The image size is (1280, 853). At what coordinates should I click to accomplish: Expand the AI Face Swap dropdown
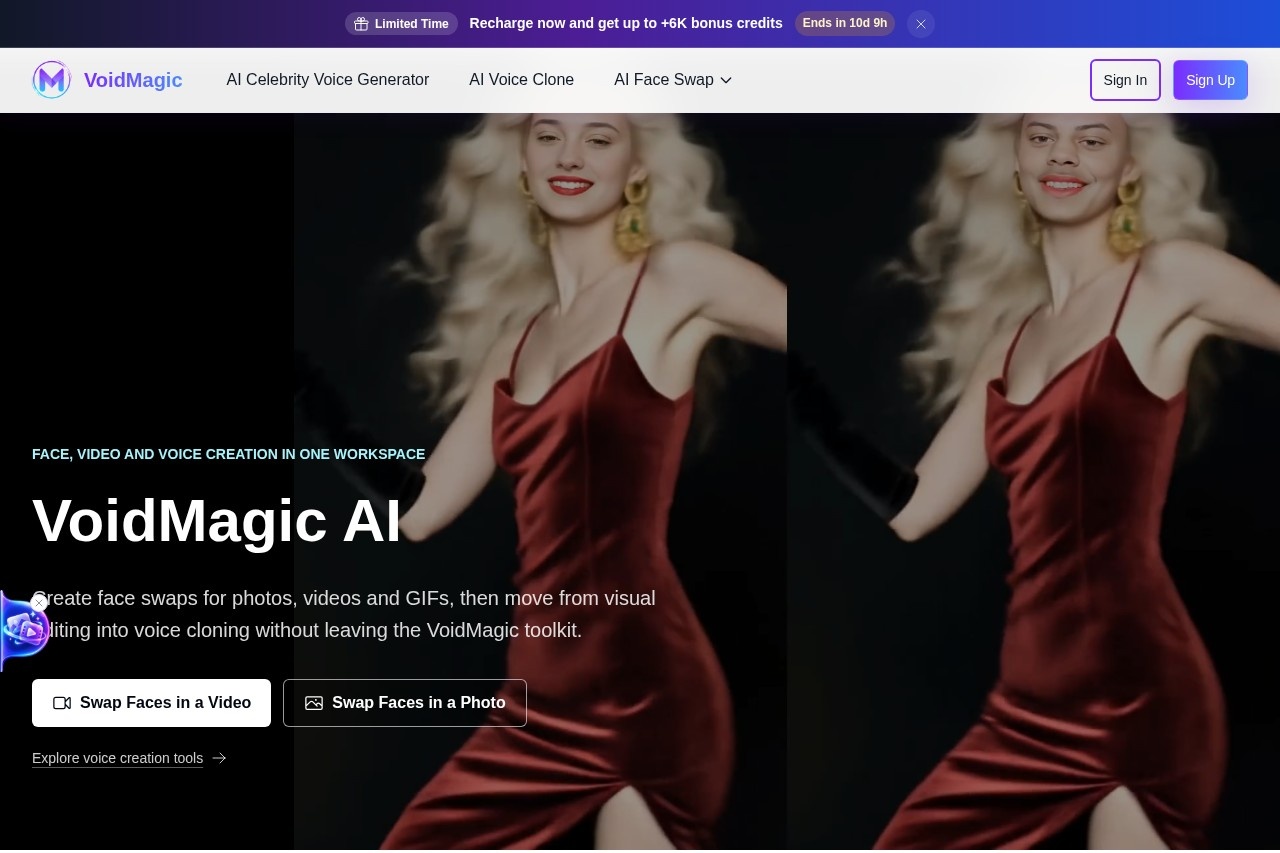pos(673,80)
